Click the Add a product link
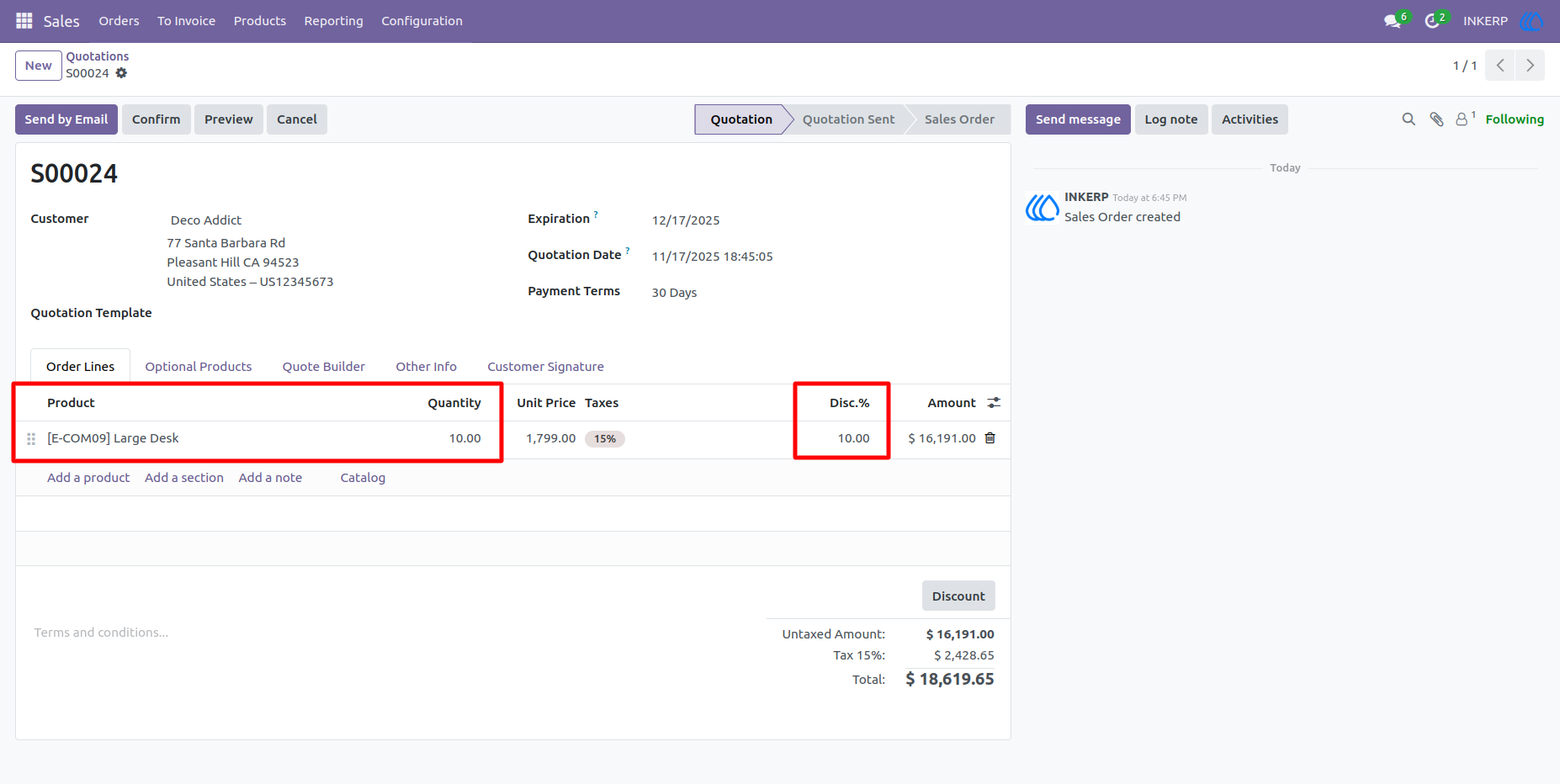Viewport: 1560px width, 784px height. tap(88, 478)
